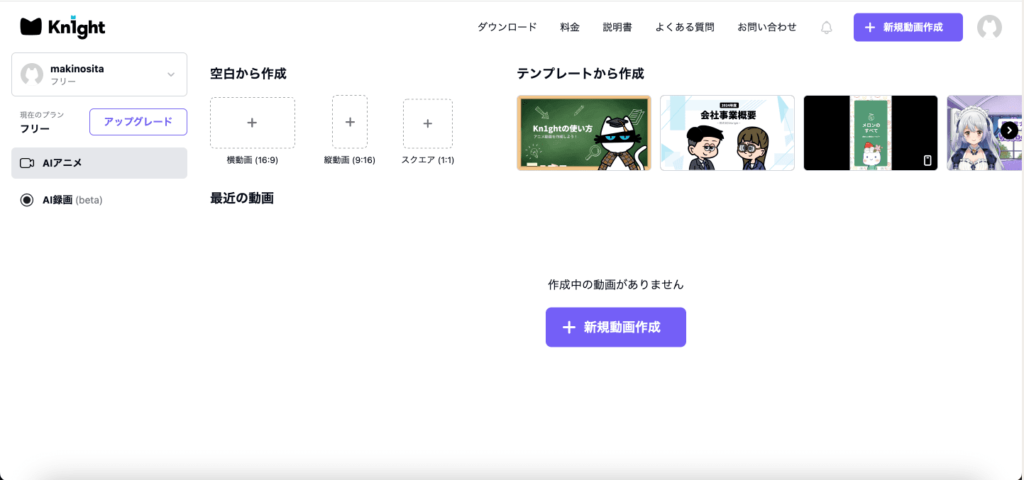Click the 現在のプラン label
This screenshot has width=1024, height=480.
42,115
